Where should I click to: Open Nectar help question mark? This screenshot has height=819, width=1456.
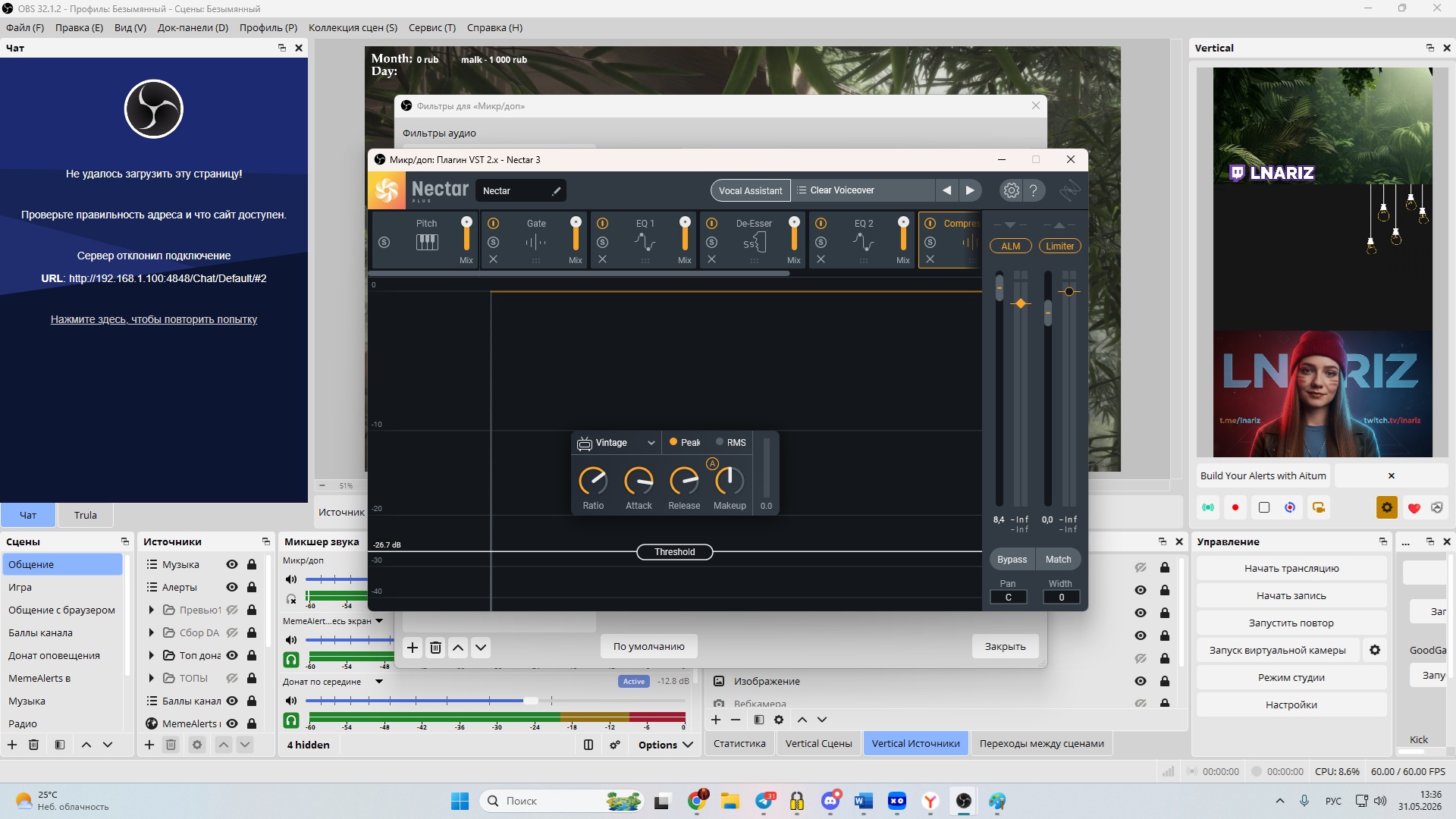[1033, 190]
